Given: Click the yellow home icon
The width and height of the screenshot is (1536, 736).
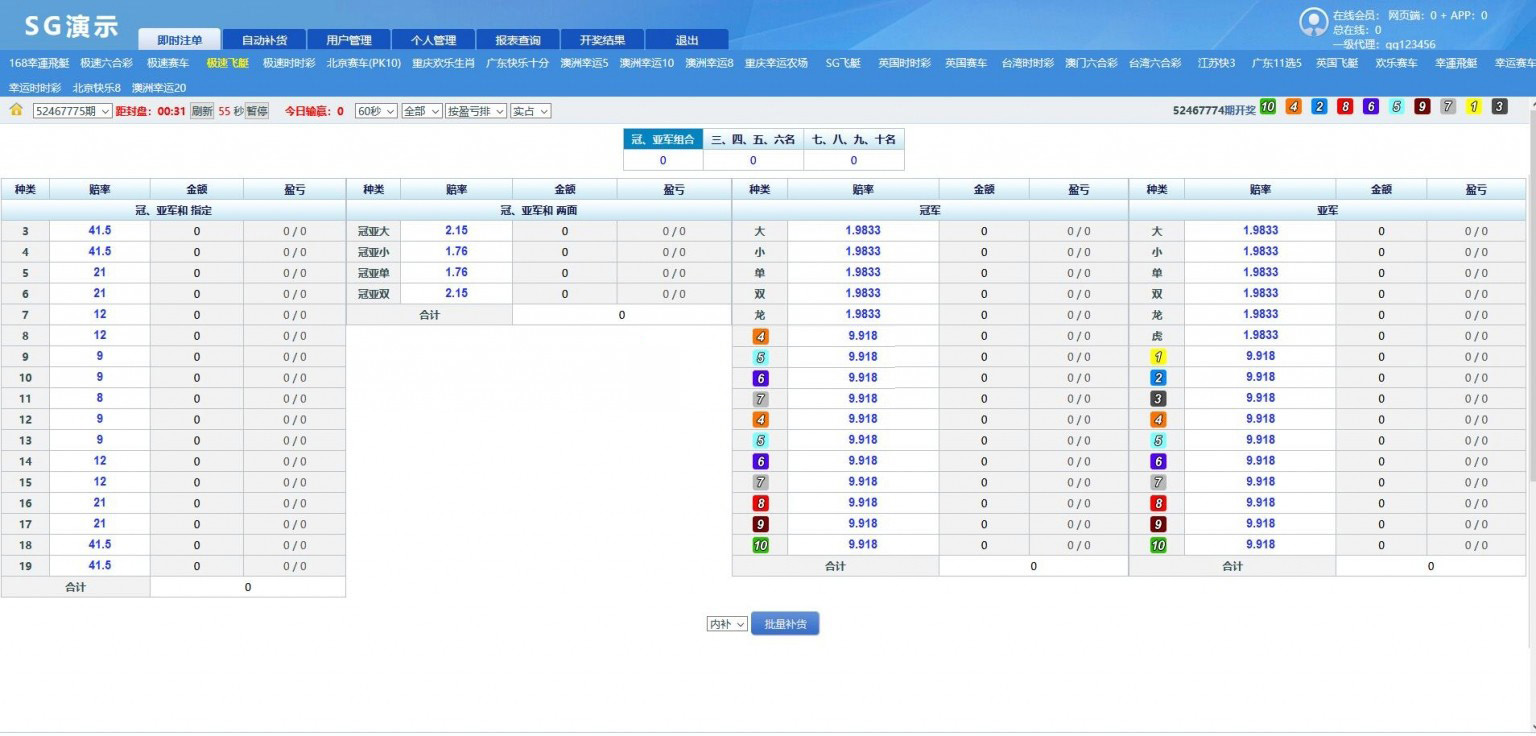Looking at the screenshot, I should click(x=16, y=110).
